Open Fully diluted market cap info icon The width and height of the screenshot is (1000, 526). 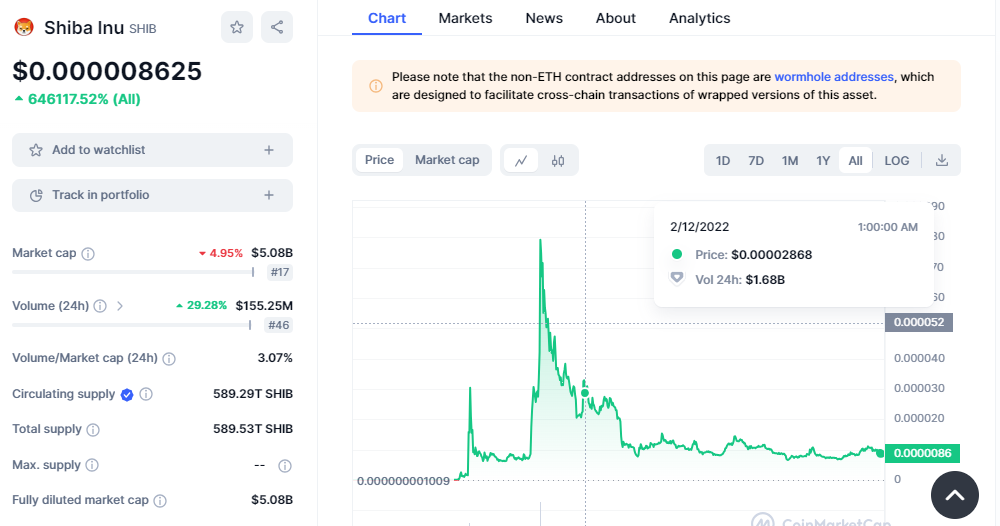(x=160, y=501)
